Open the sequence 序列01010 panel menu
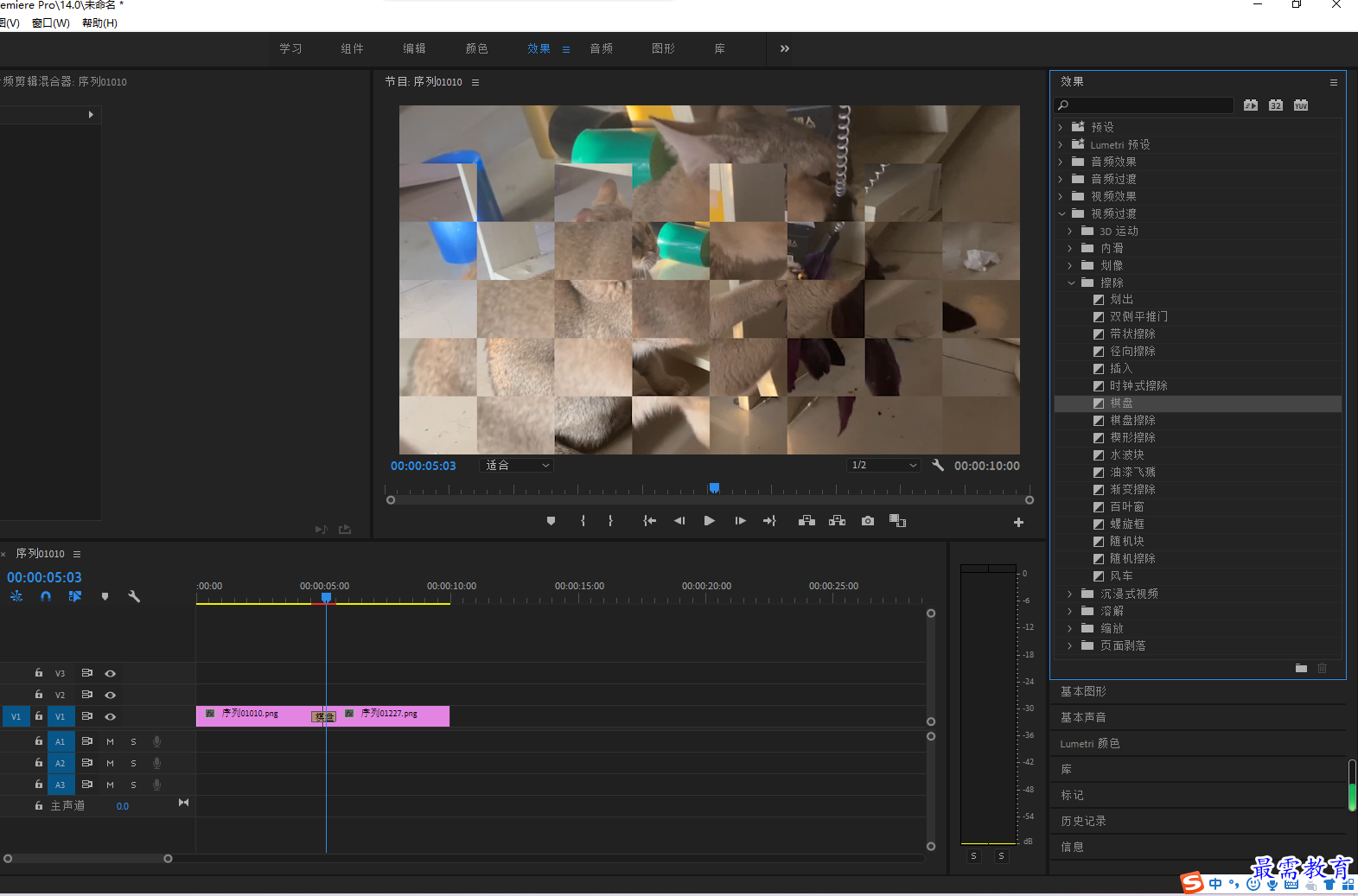 pos(77,554)
